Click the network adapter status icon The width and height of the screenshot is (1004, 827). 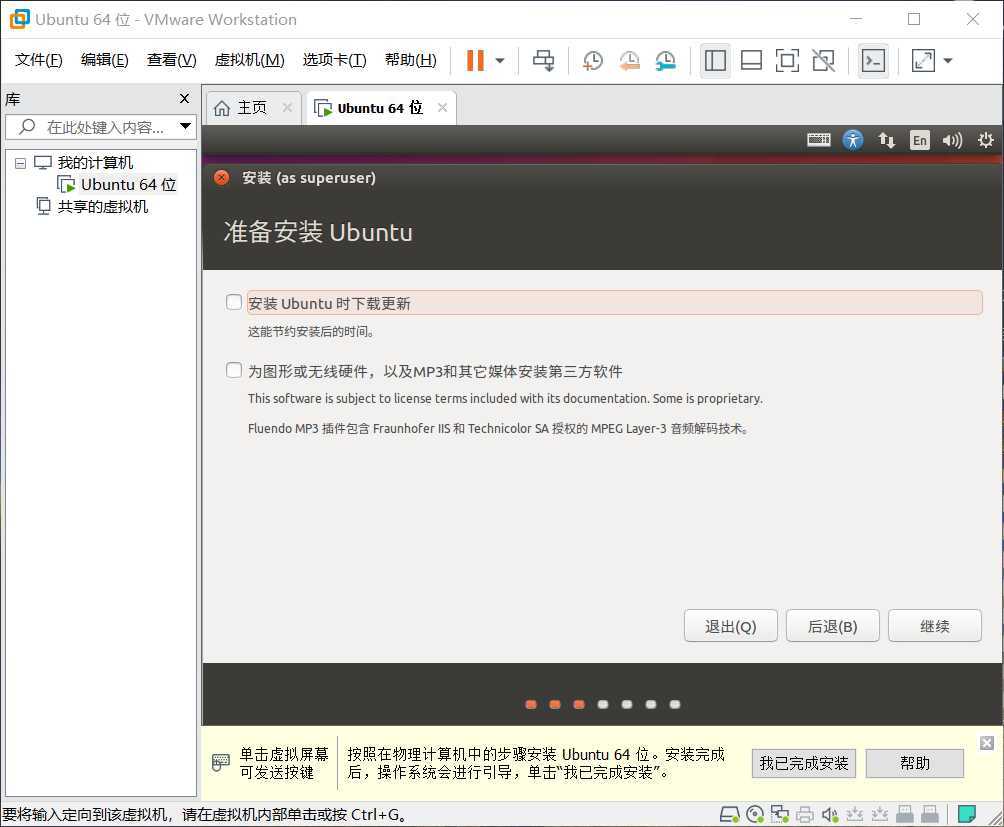click(779, 814)
